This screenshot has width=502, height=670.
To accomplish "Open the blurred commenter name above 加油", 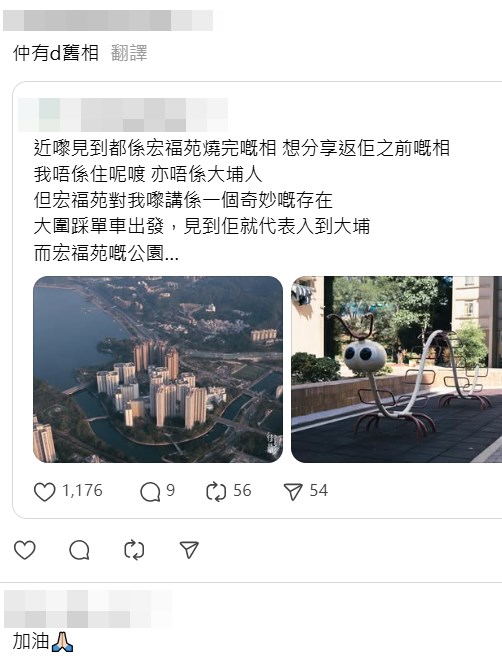I will tap(88, 608).
